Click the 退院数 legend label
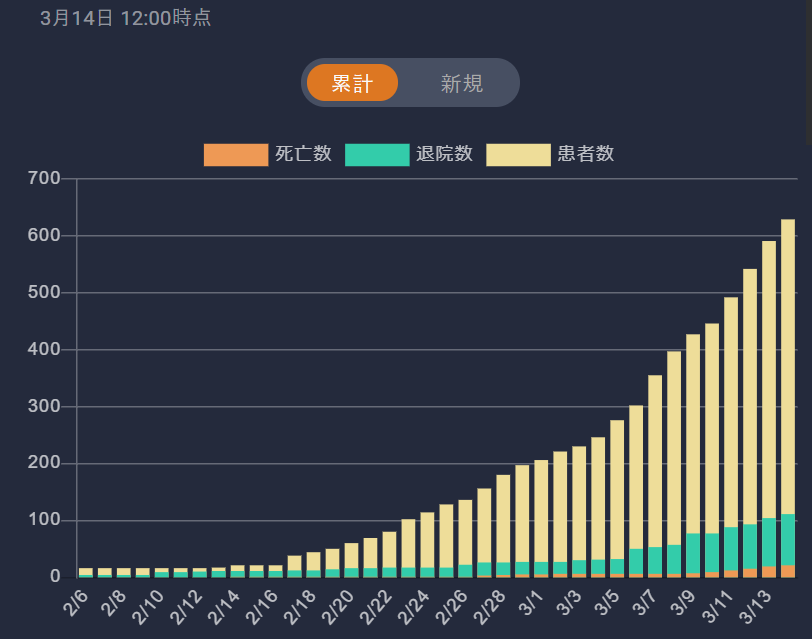Screen dimensions: 812x639 tap(444, 154)
